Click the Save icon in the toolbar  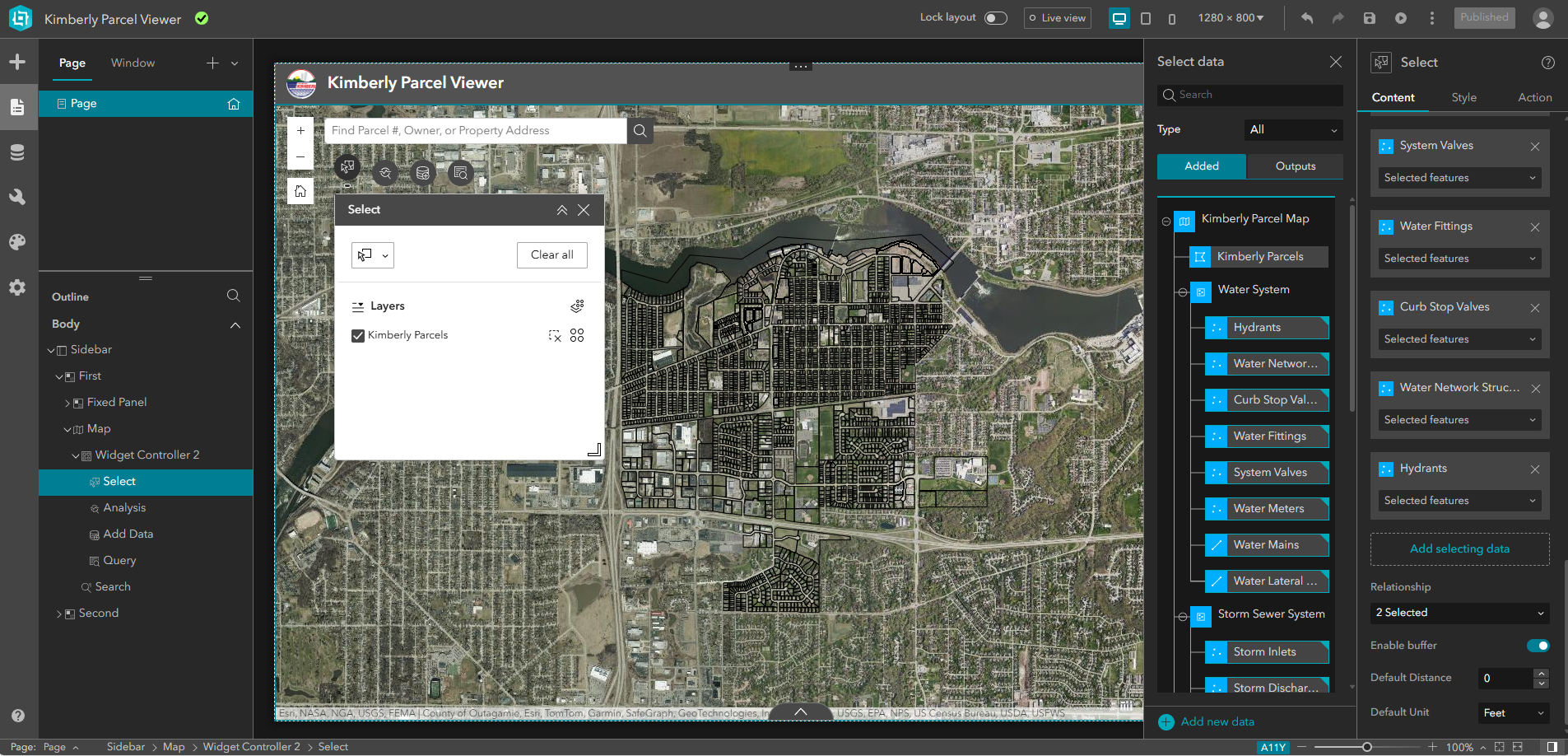coord(1369,17)
